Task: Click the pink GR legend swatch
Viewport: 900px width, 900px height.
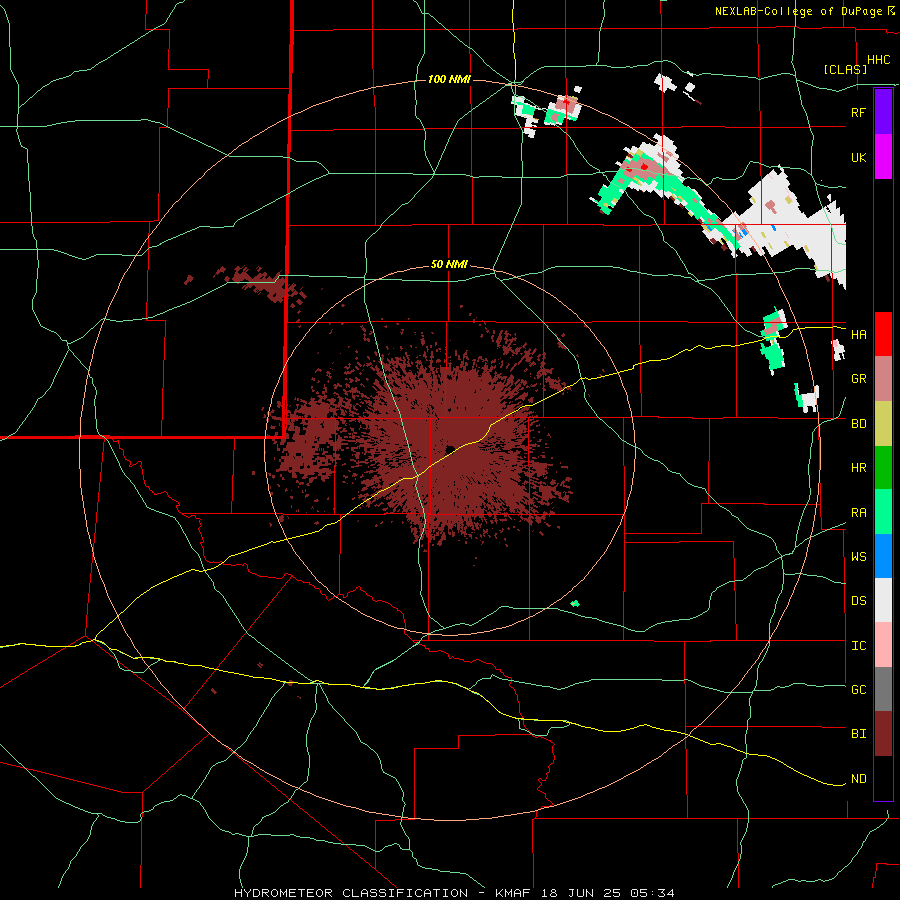Action: 883,379
